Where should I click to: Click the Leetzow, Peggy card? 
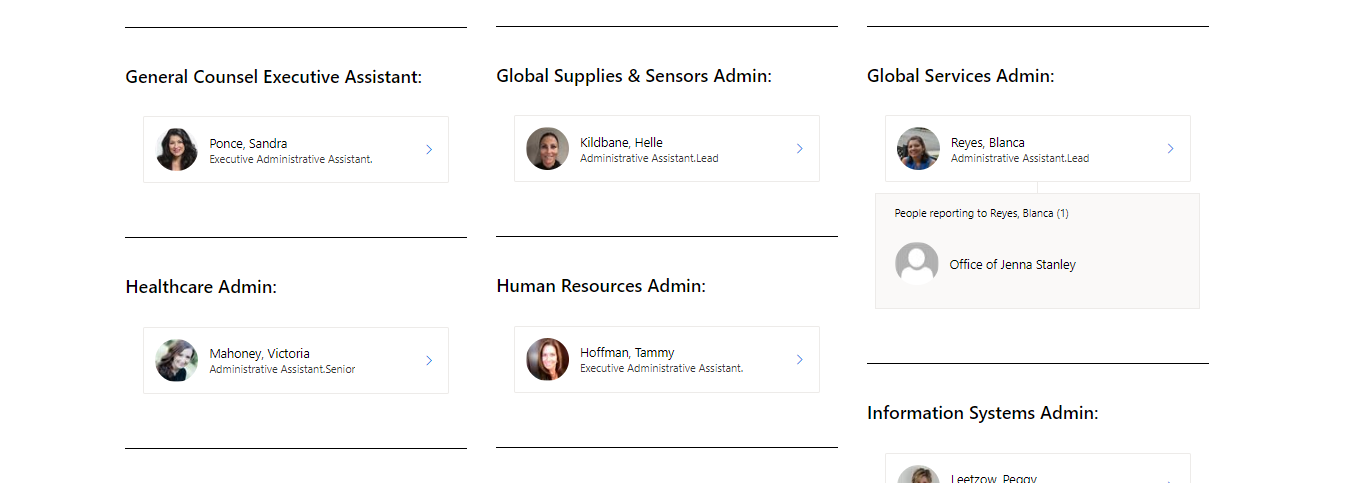pyautogui.click(x=1037, y=468)
